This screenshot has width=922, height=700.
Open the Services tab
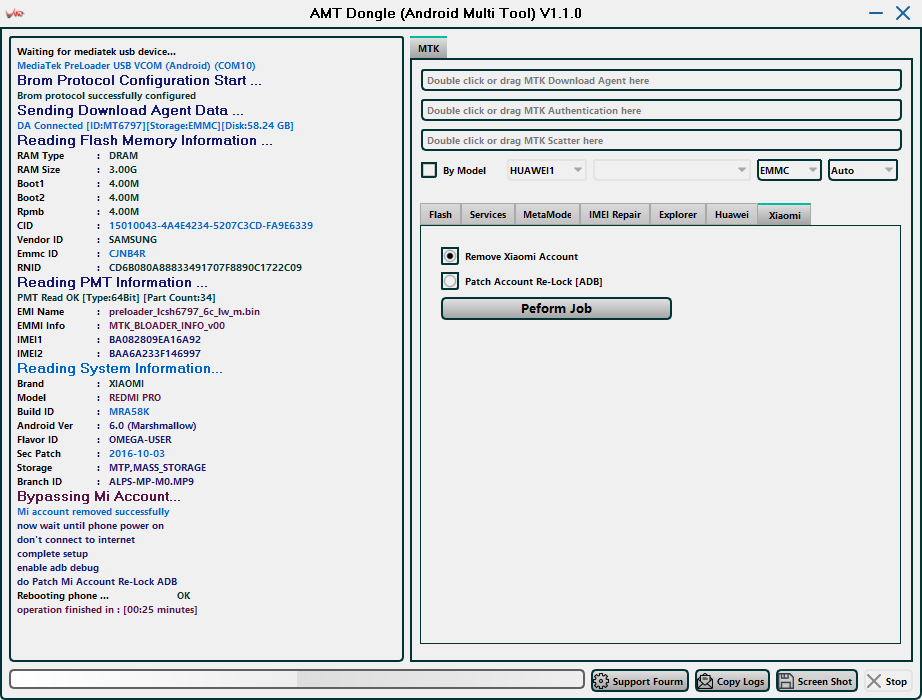click(487, 215)
